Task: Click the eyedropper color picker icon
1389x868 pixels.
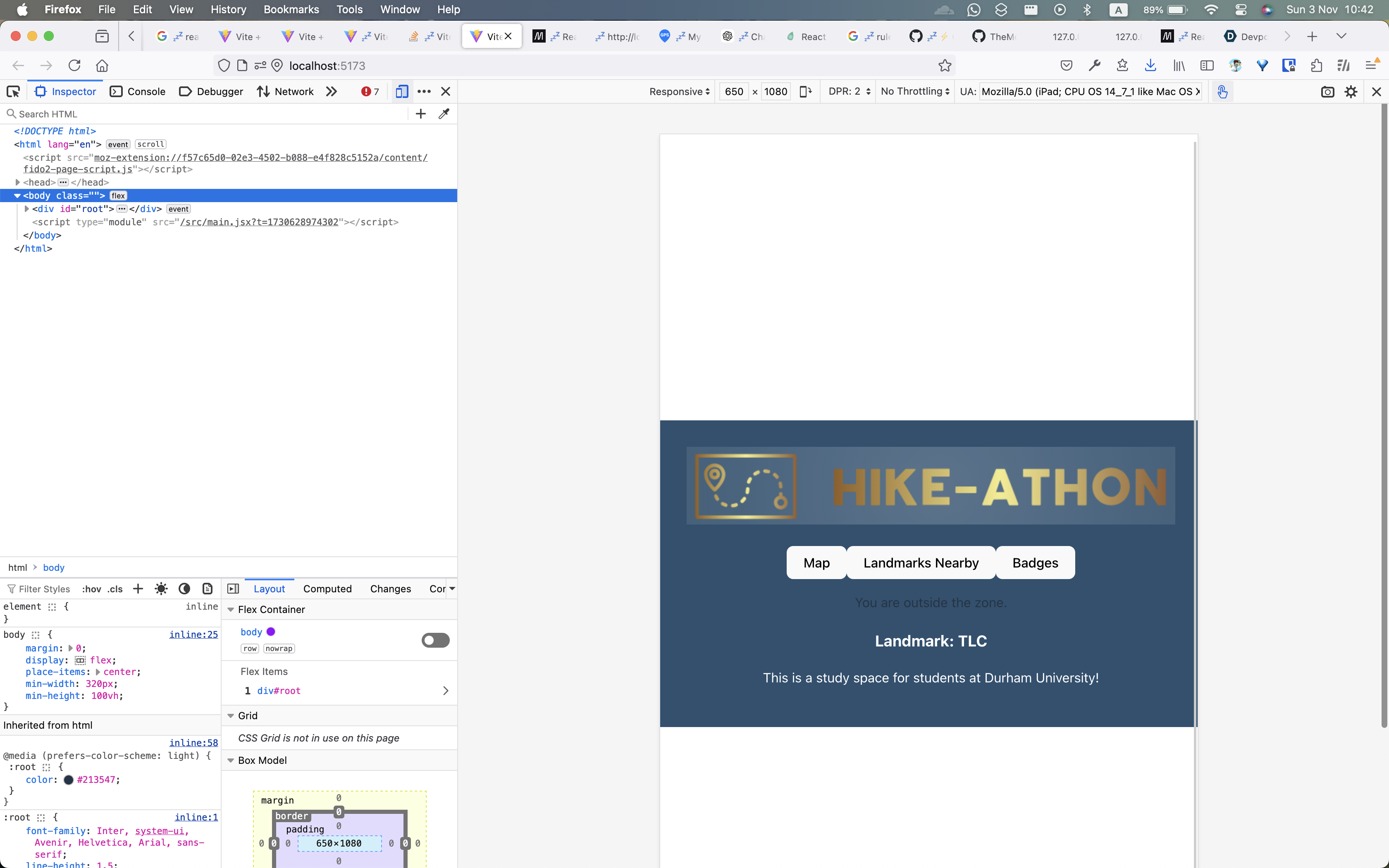Action: pos(444,114)
